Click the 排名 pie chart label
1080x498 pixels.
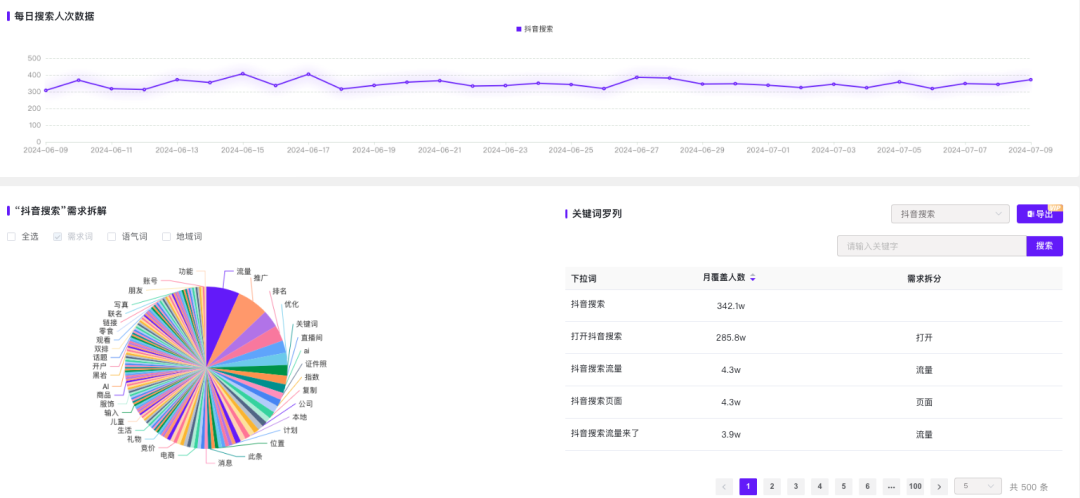click(x=280, y=291)
